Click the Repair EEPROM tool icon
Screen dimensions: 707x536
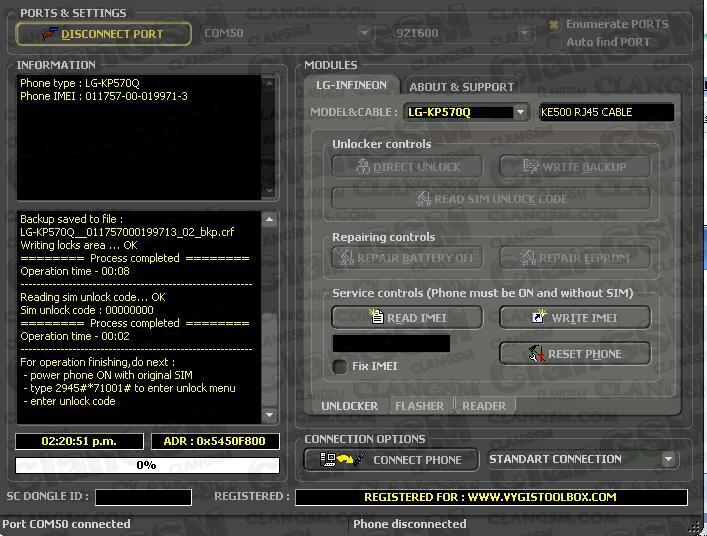click(528, 257)
